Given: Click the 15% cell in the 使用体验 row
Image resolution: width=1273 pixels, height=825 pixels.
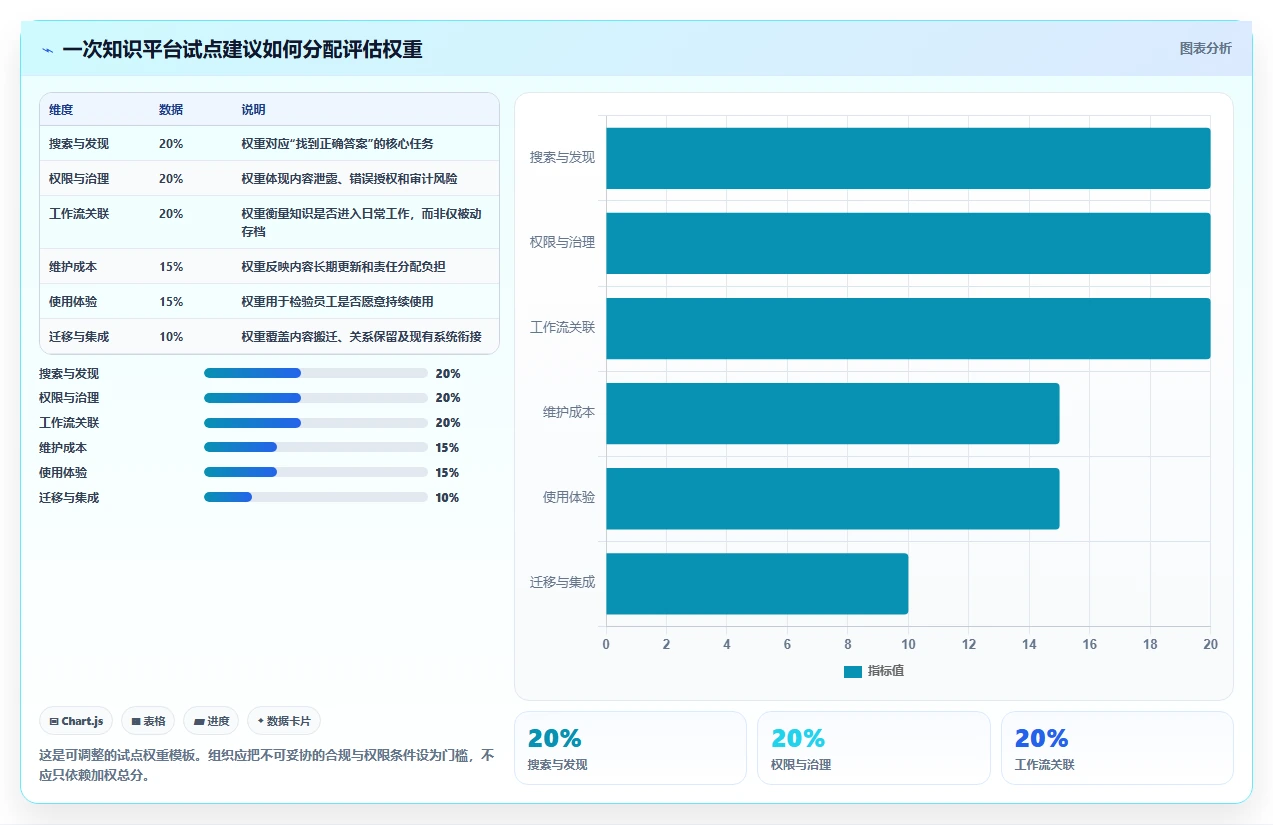Looking at the screenshot, I should [171, 302].
